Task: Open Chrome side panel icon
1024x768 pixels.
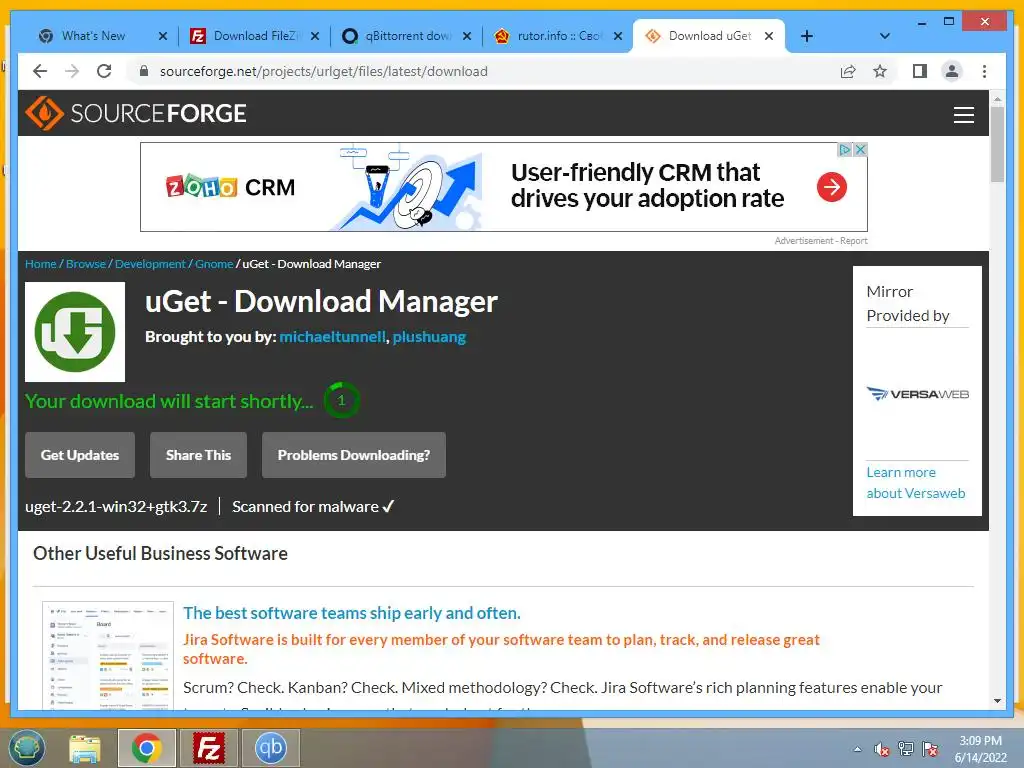Action: coord(920,71)
